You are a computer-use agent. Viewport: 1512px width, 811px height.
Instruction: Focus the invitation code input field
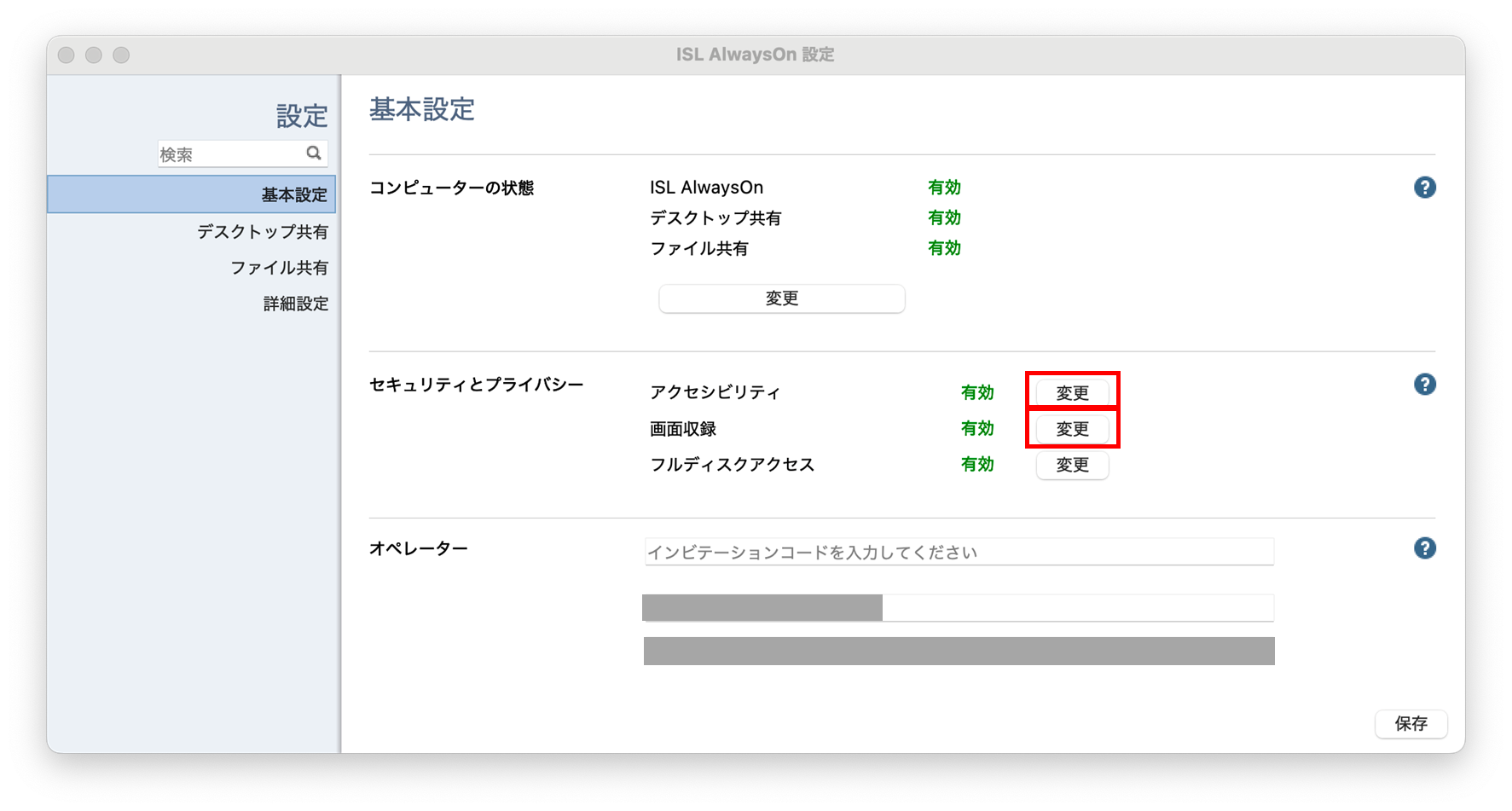click(959, 552)
